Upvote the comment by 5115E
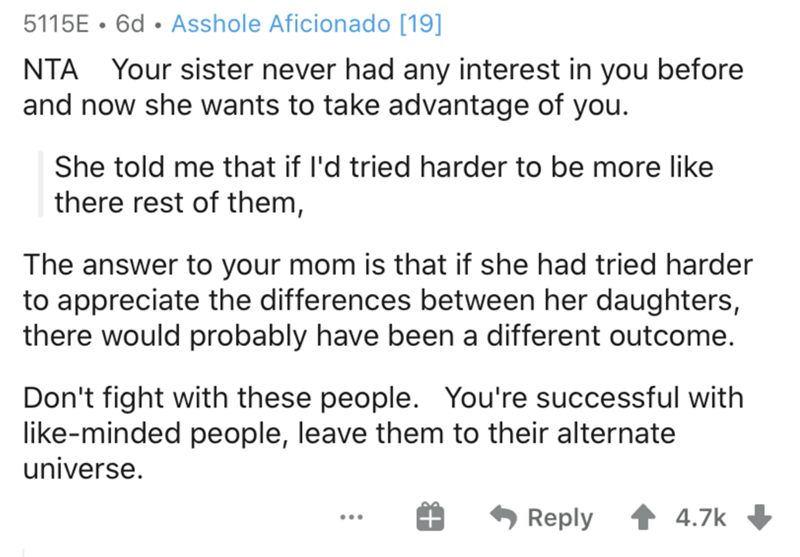800x557 pixels. click(643, 517)
